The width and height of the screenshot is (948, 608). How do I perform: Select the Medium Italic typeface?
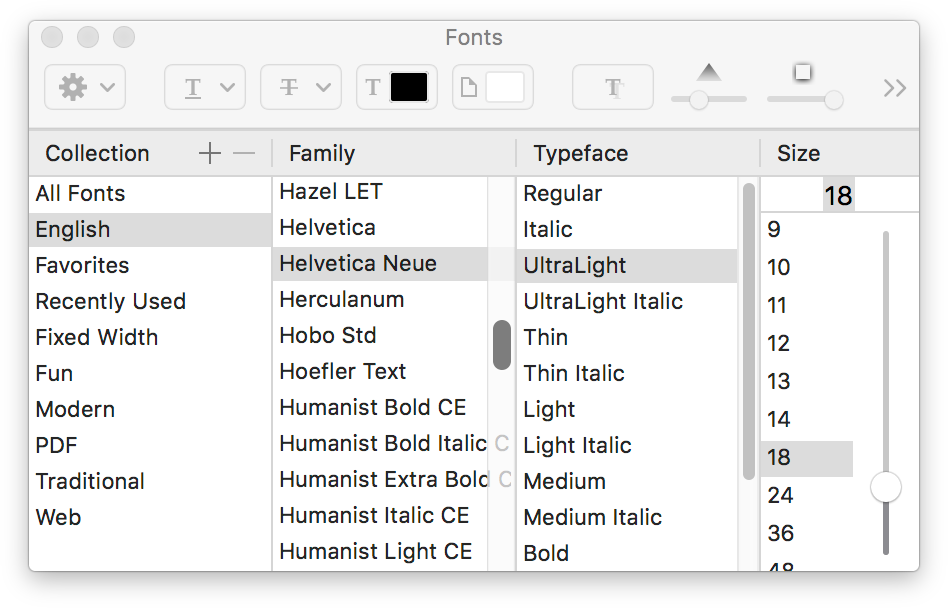627,517
